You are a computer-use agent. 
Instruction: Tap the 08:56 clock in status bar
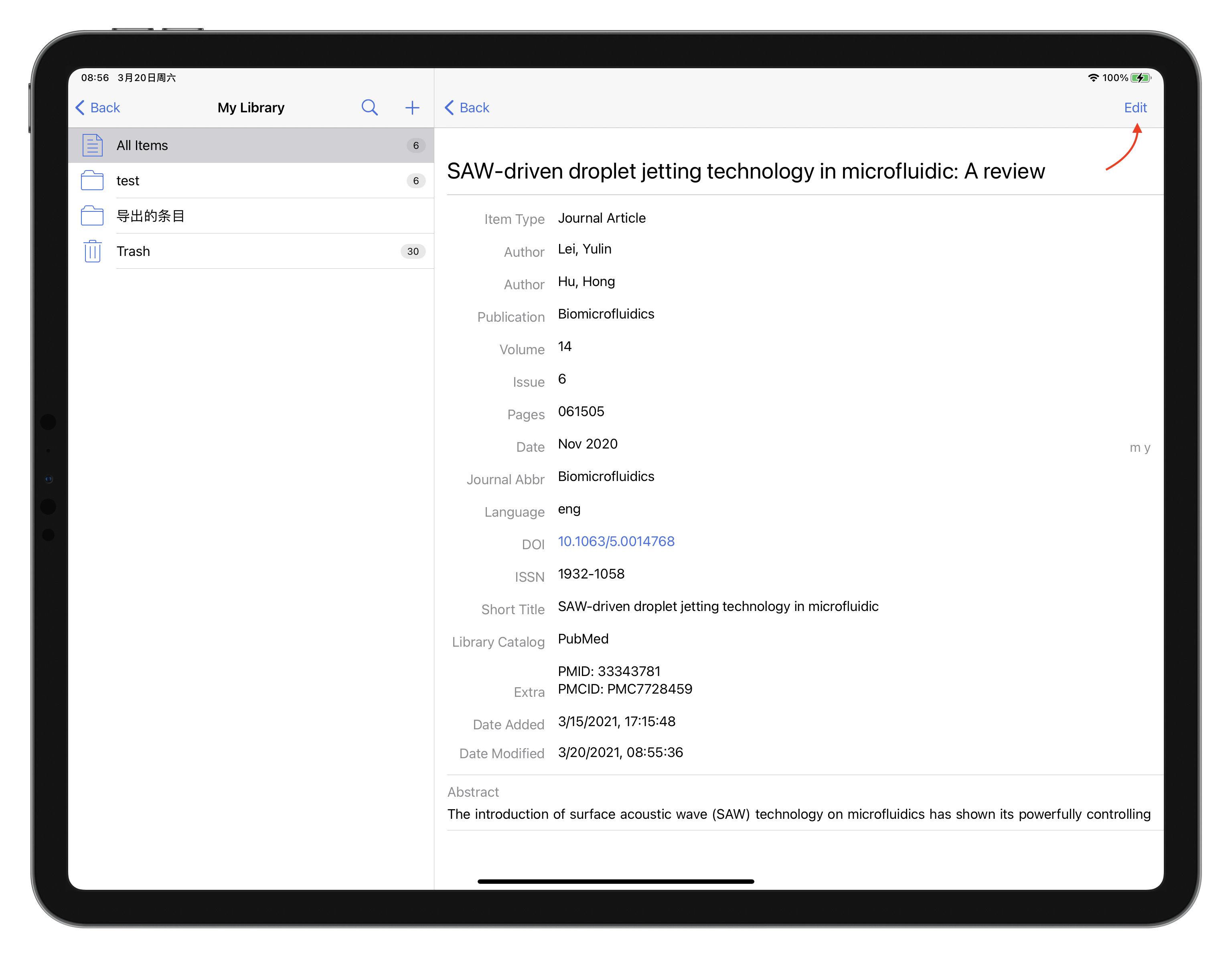tap(95, 78)
